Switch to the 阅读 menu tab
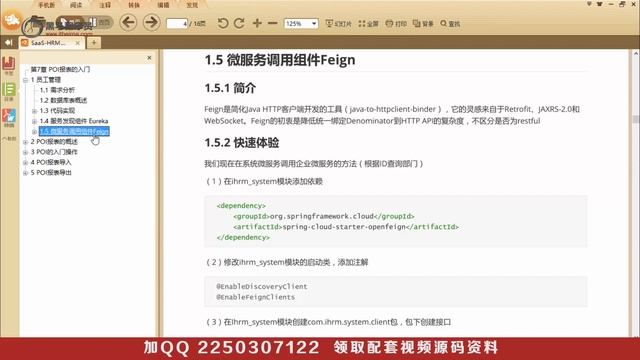The height and width of the screenshot is (360, 640). point(76,5)
